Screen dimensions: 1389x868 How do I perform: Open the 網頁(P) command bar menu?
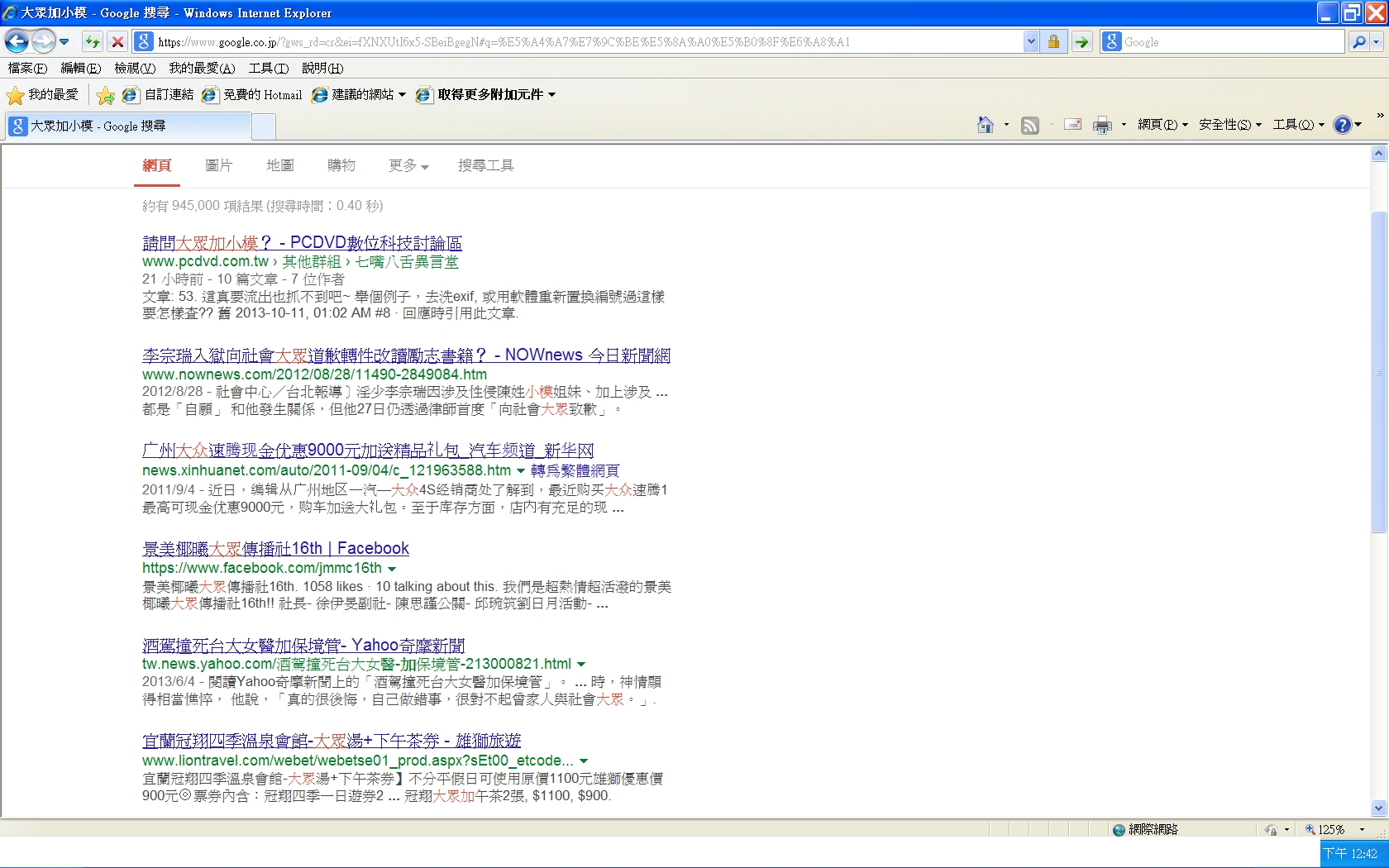click(x=1162, y=125)
